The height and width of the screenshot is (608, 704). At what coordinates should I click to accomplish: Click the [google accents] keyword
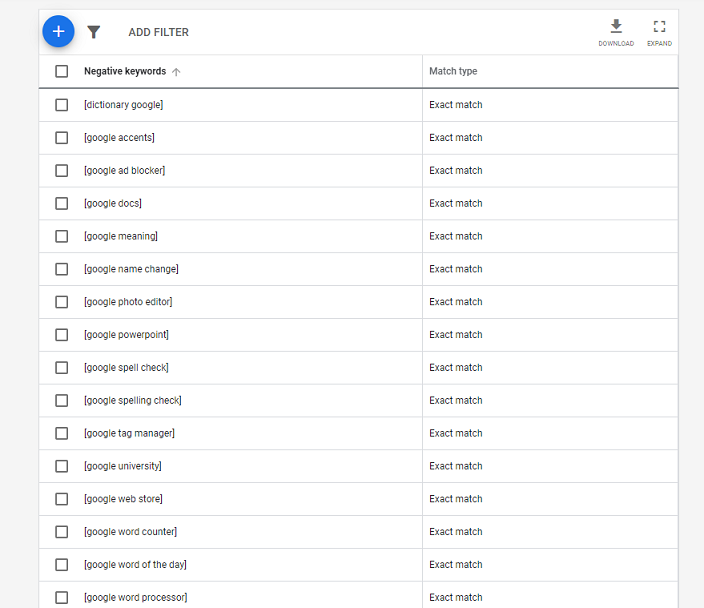pyautogui.click(x=119, y=138)
